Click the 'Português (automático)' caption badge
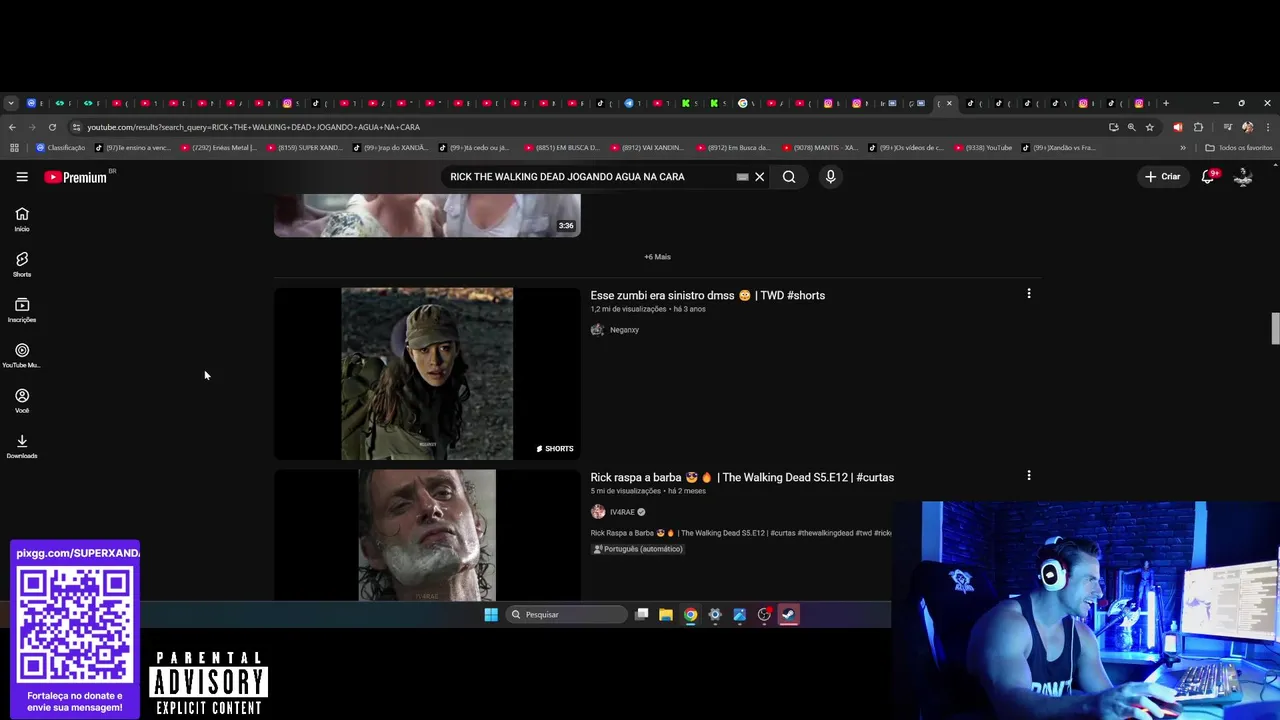 tap(638, 549)
